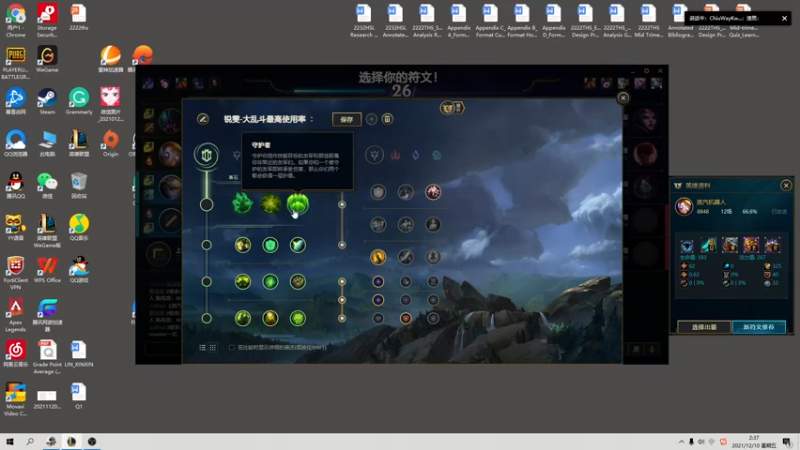This screenshot has width=800, height=450.
Task: Add a new rune page with plus icon
Action: 371,119
